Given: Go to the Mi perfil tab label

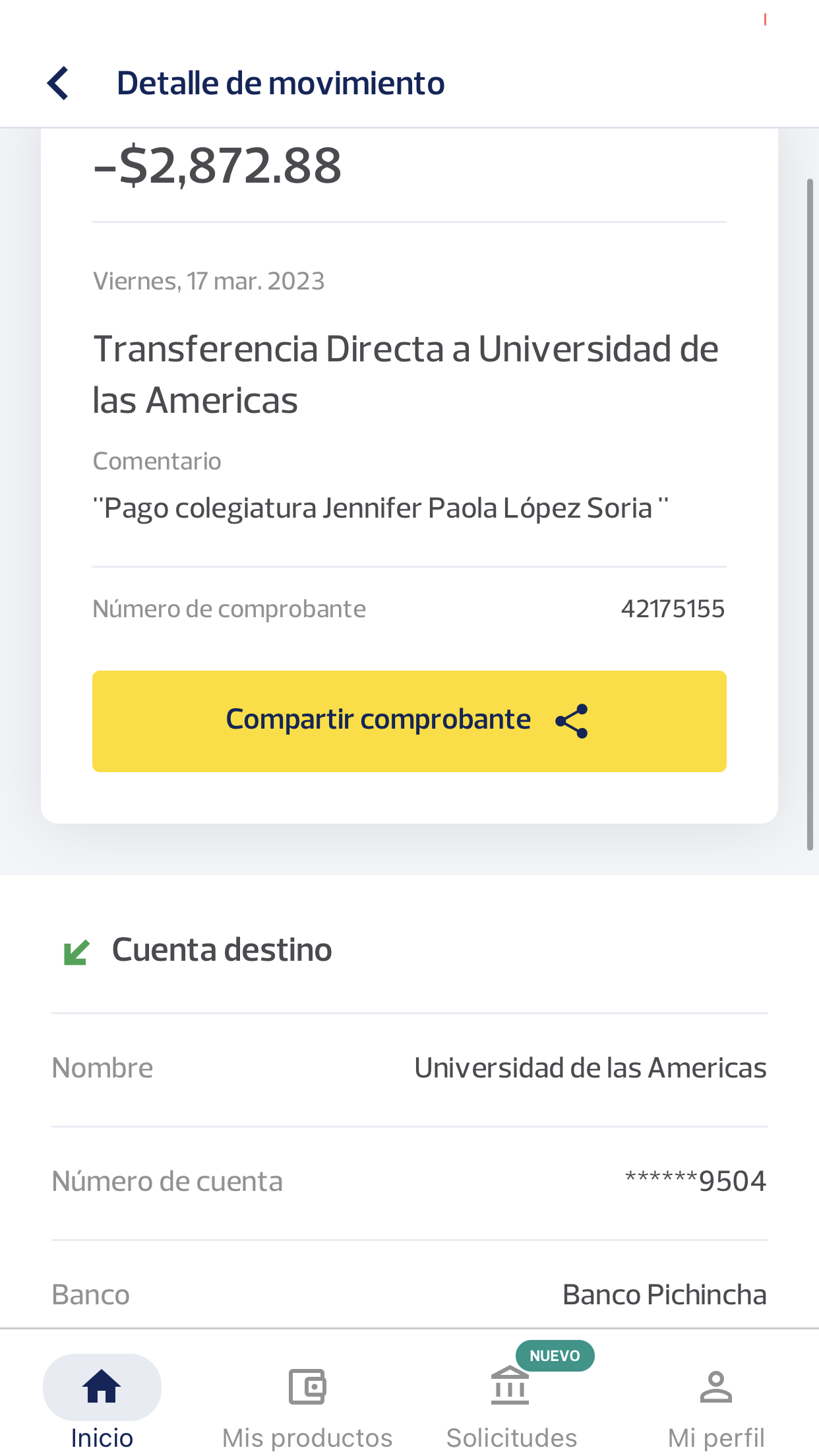Looking at the screenshot, I should pos(716,1438).
